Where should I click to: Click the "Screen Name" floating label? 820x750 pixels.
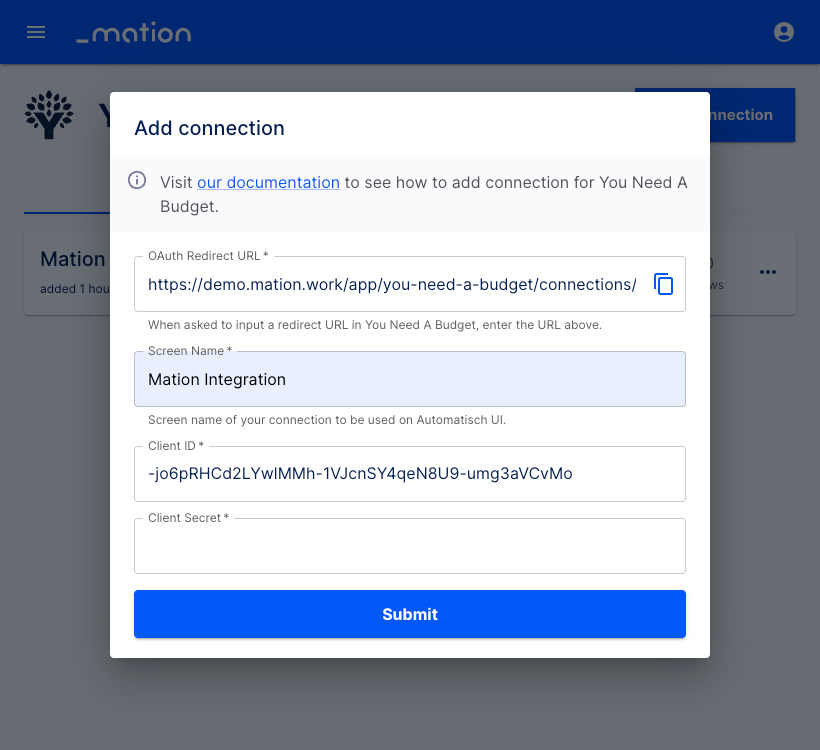(190, 351)
